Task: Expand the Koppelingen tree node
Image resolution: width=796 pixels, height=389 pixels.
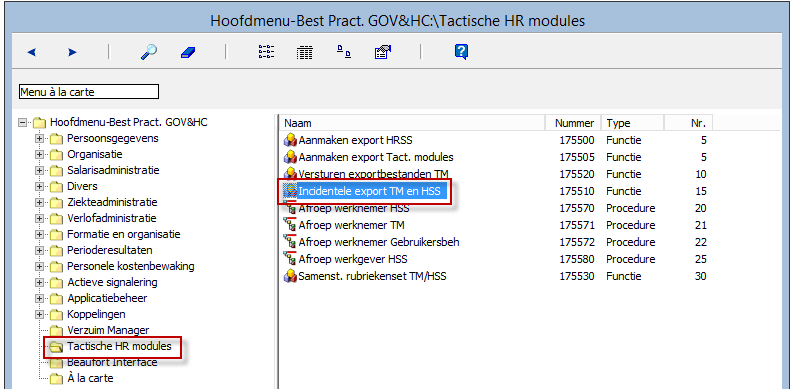Action: pos(39,314)
